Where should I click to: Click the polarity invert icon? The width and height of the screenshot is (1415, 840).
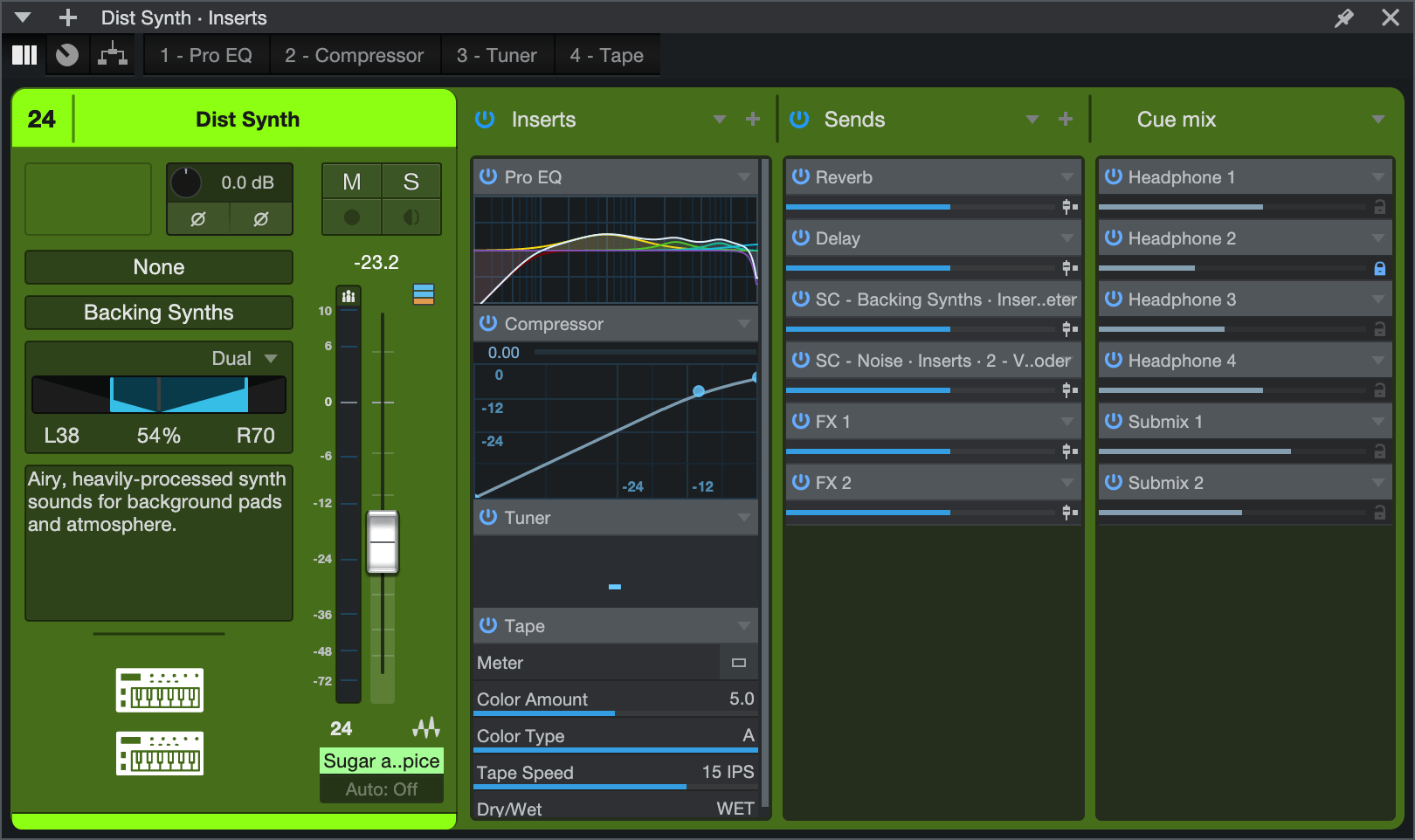click(197, 218)
